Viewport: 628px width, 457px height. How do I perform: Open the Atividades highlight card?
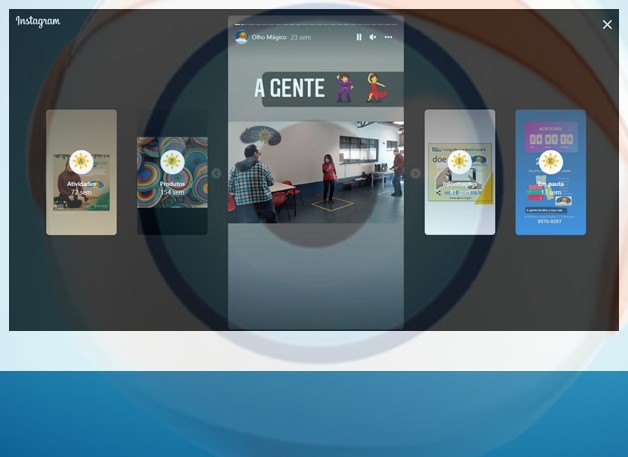pos(81,172)
